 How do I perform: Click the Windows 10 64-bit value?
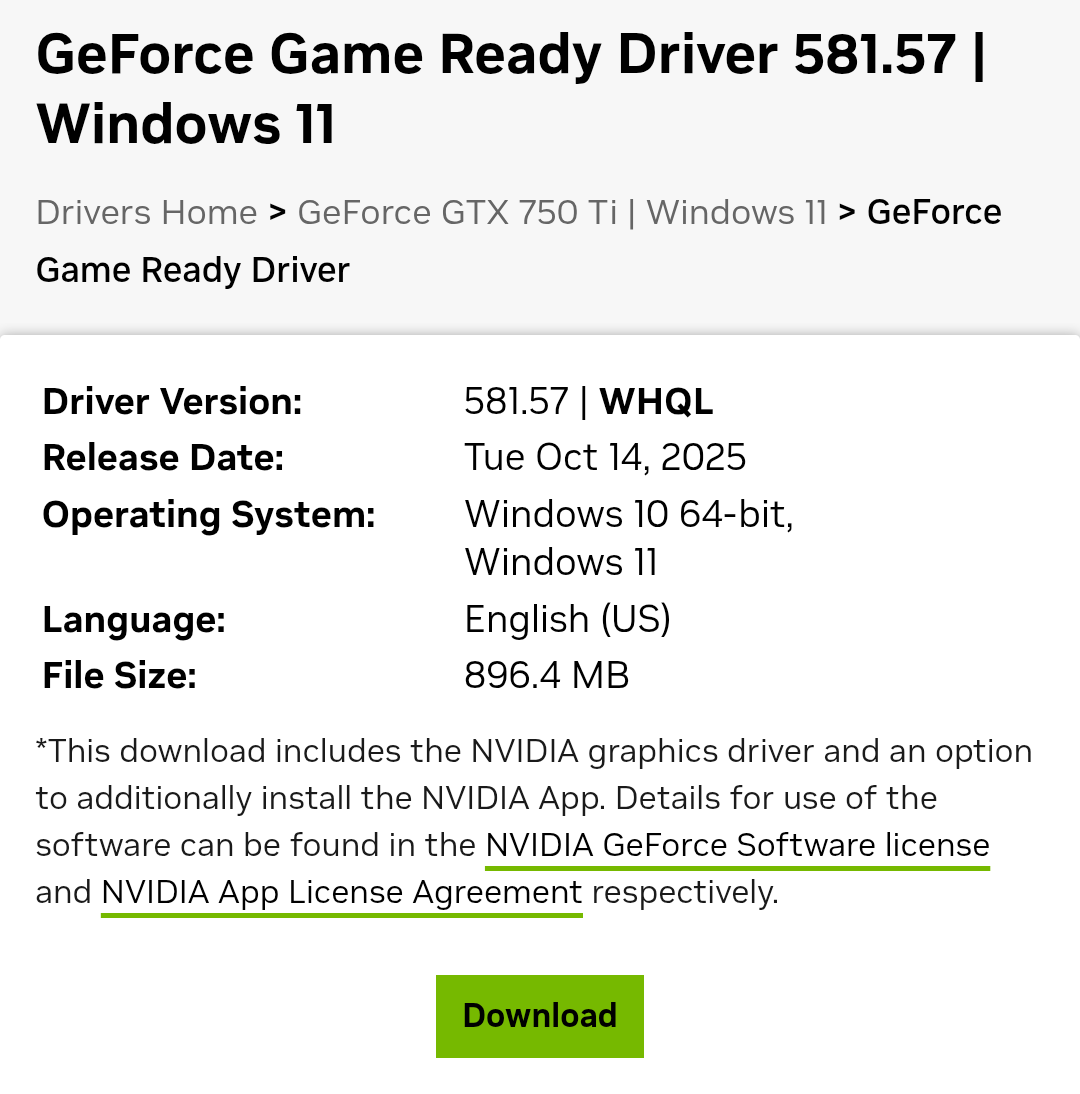coord(628,515)
